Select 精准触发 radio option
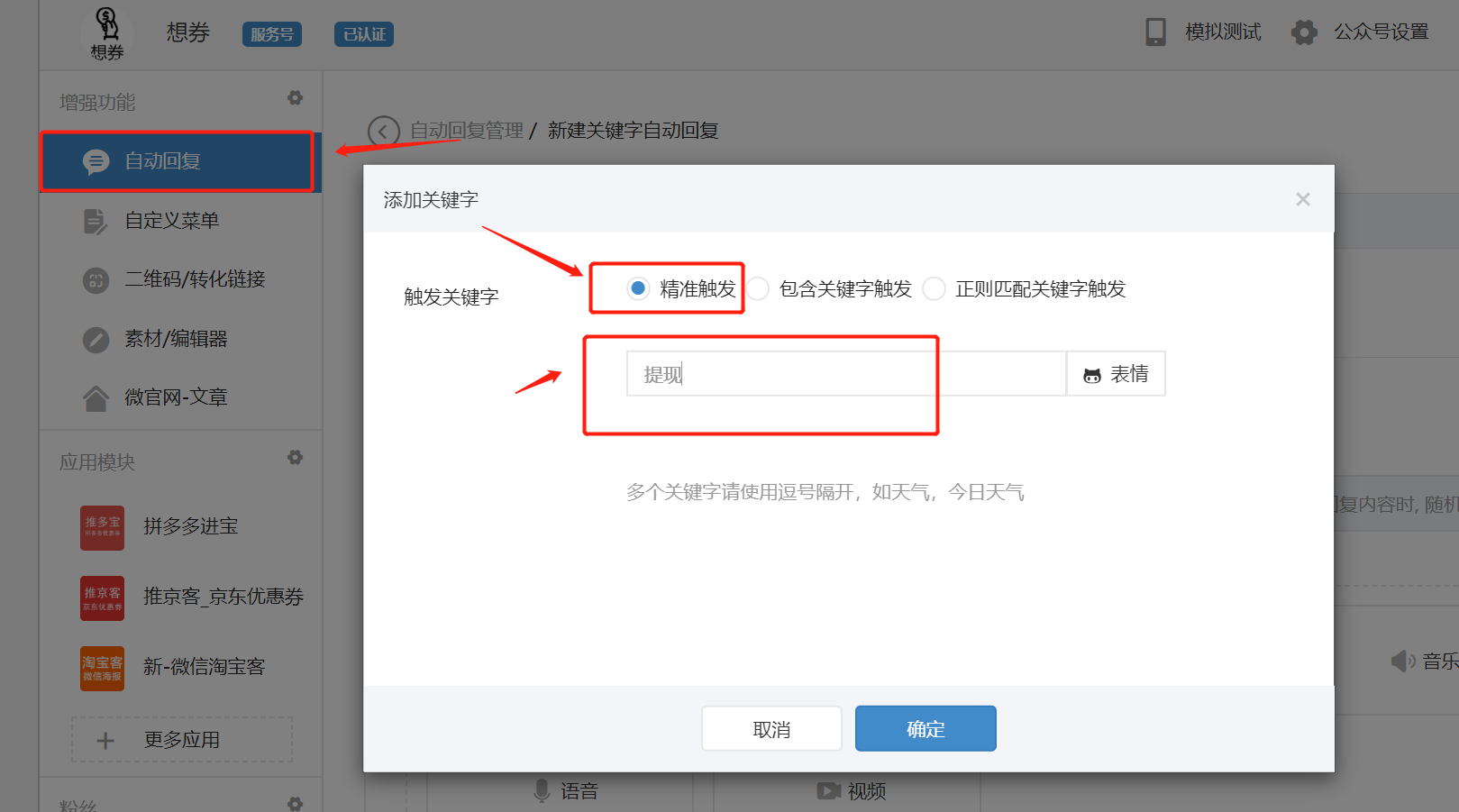The width and height of the screenshot is (1459, 812). [x=638, y=288]
